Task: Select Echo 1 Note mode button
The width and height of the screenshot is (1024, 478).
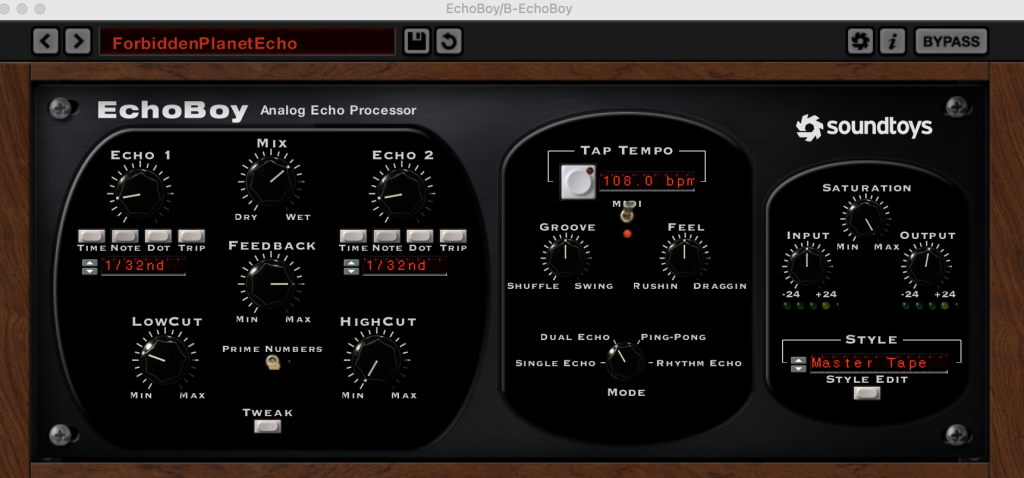Action: click(x=125, y=235)
